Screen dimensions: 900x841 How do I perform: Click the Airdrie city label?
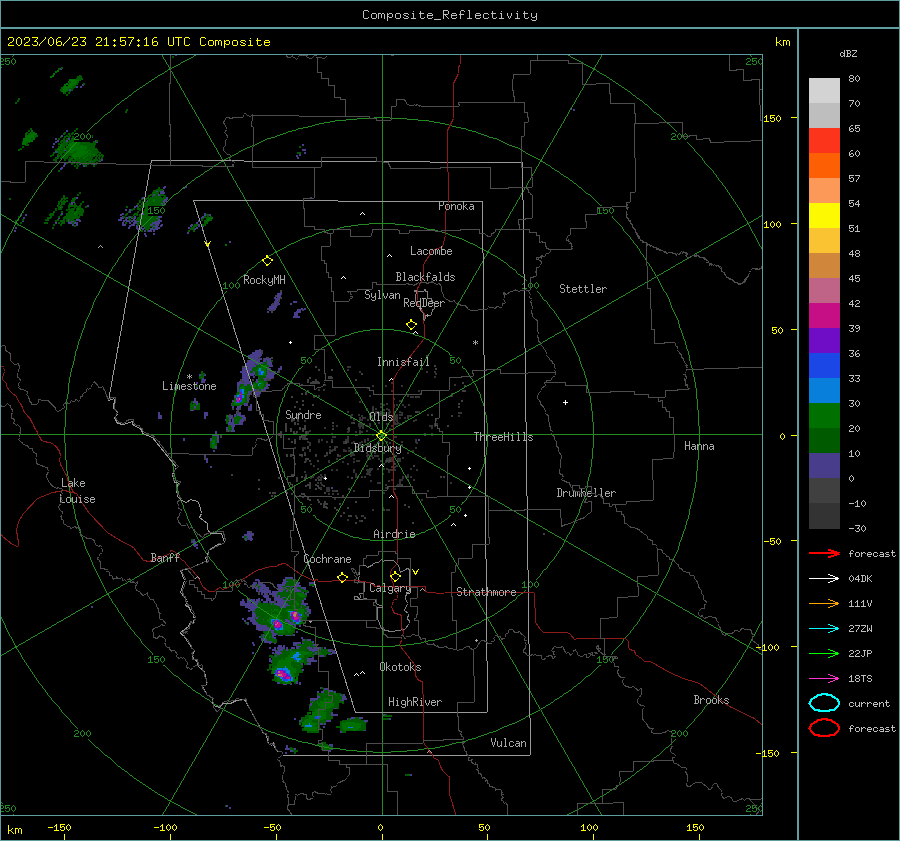click(394, 534)
